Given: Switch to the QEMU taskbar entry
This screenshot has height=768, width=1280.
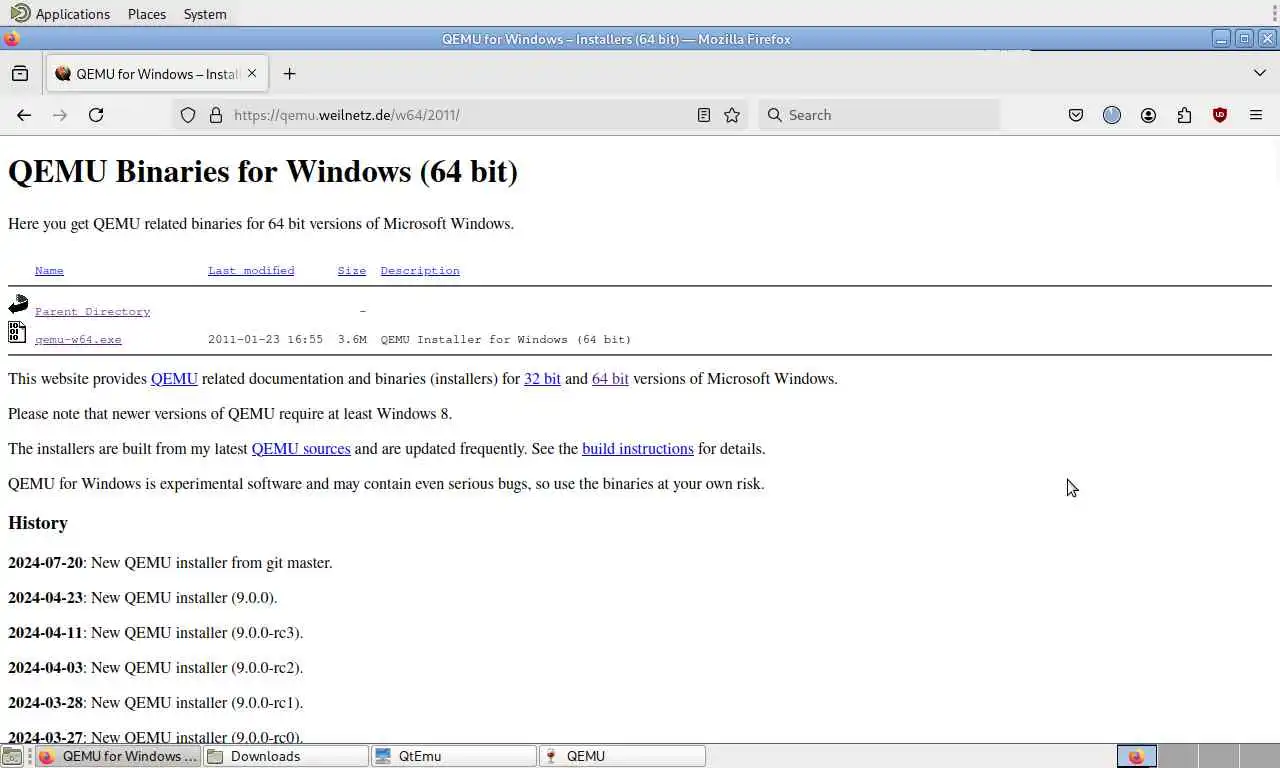Looking at the screenshot, I should 622,756.
